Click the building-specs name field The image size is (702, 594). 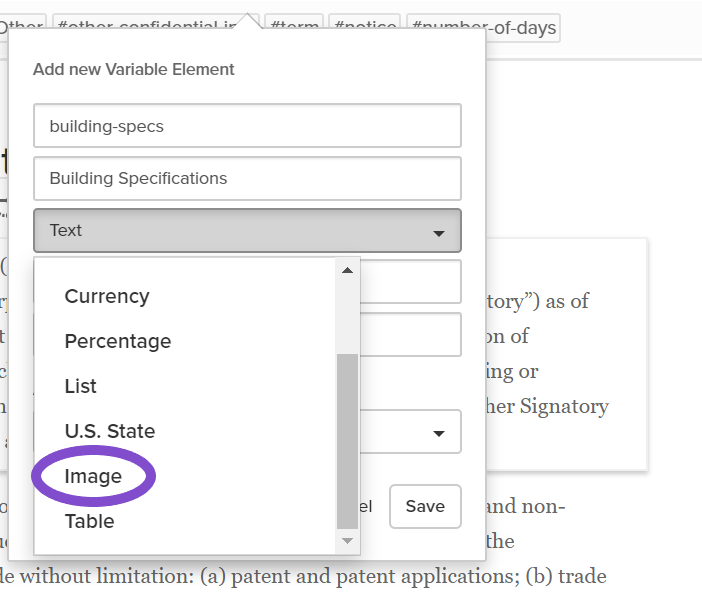point(247,126)
